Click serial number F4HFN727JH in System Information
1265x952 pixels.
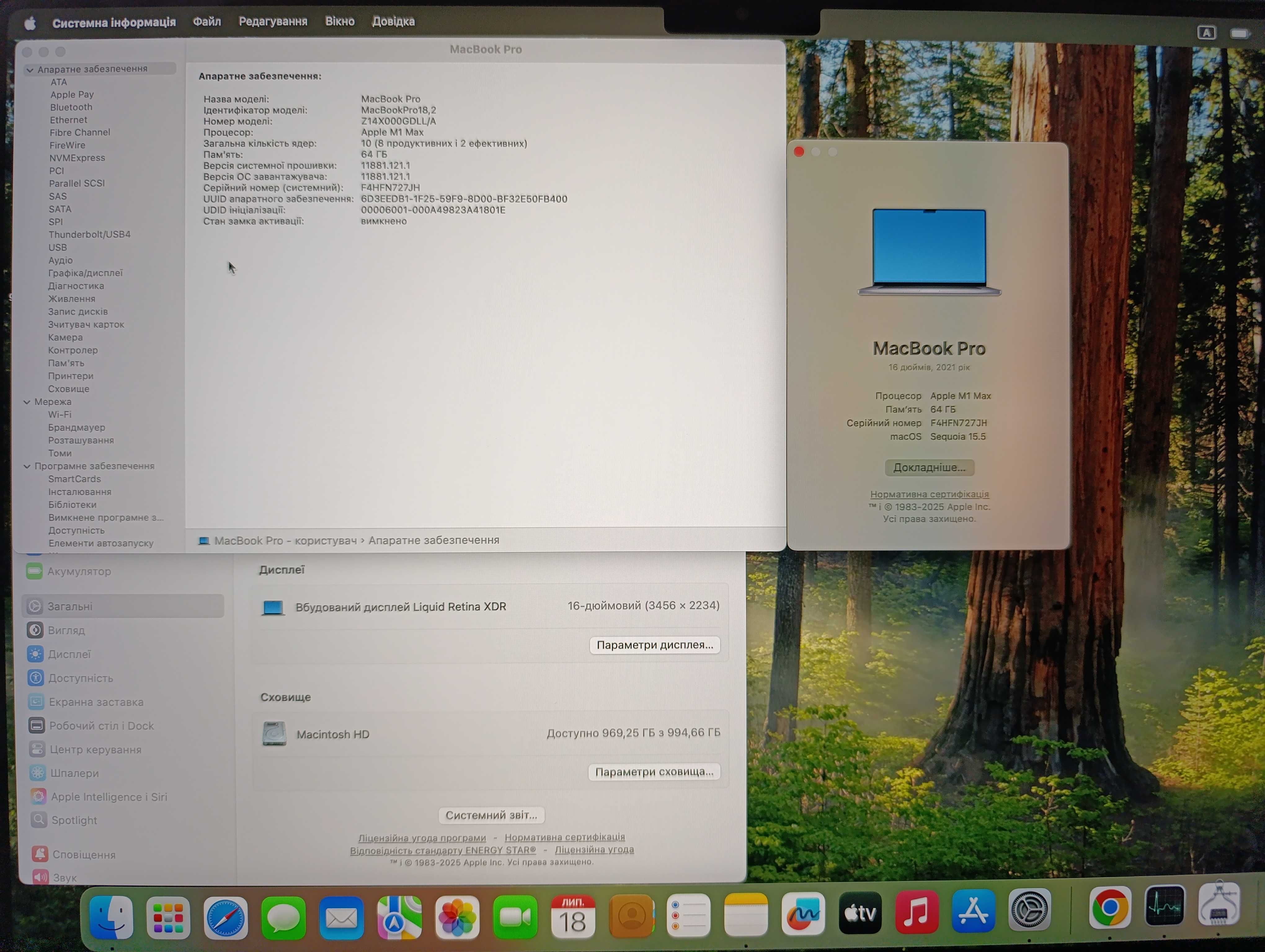click(390, 187)
